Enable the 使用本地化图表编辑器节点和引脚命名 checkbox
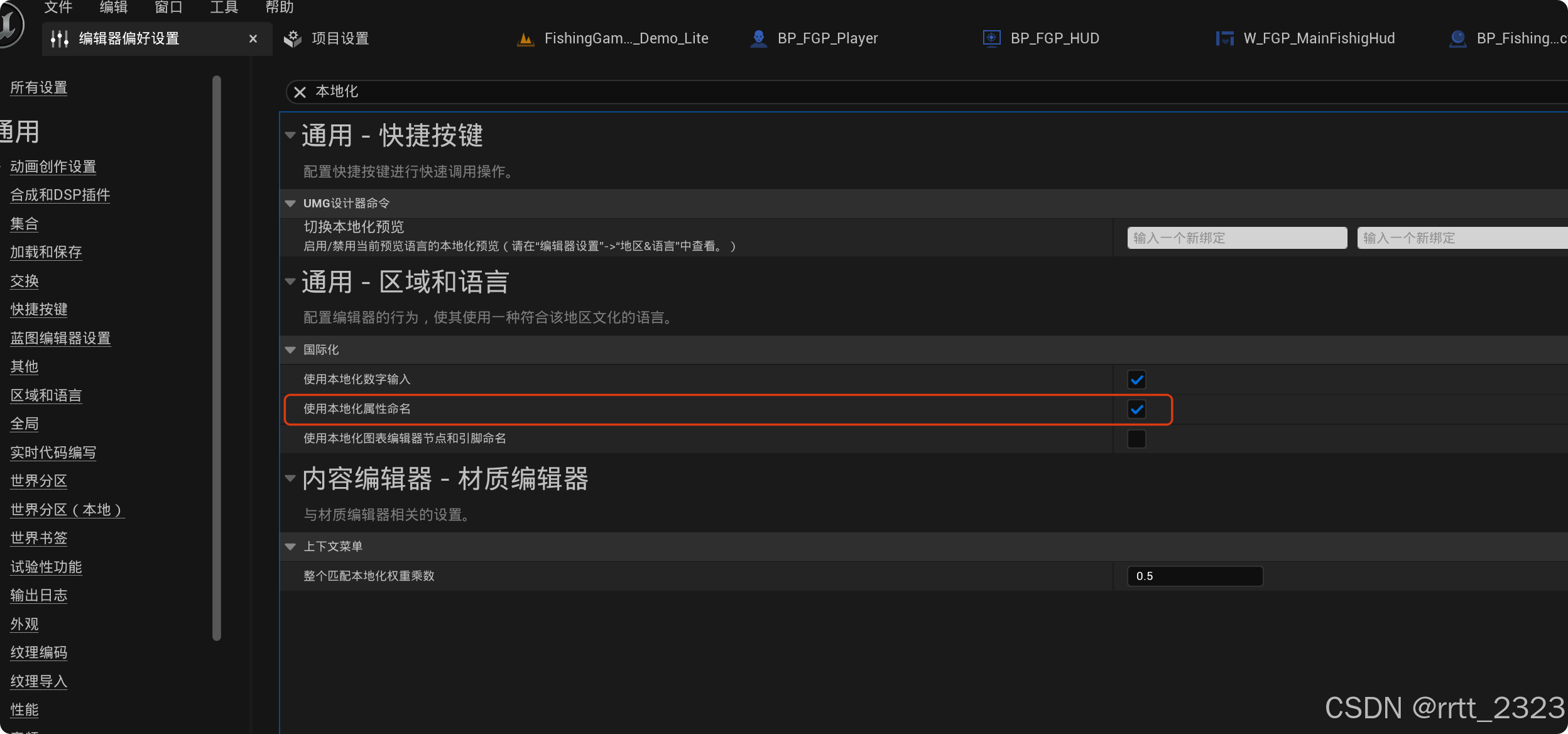Image resolution: width=1568 pixels, height=734 pixels. pyautogui.click(x=1136, y=439)
